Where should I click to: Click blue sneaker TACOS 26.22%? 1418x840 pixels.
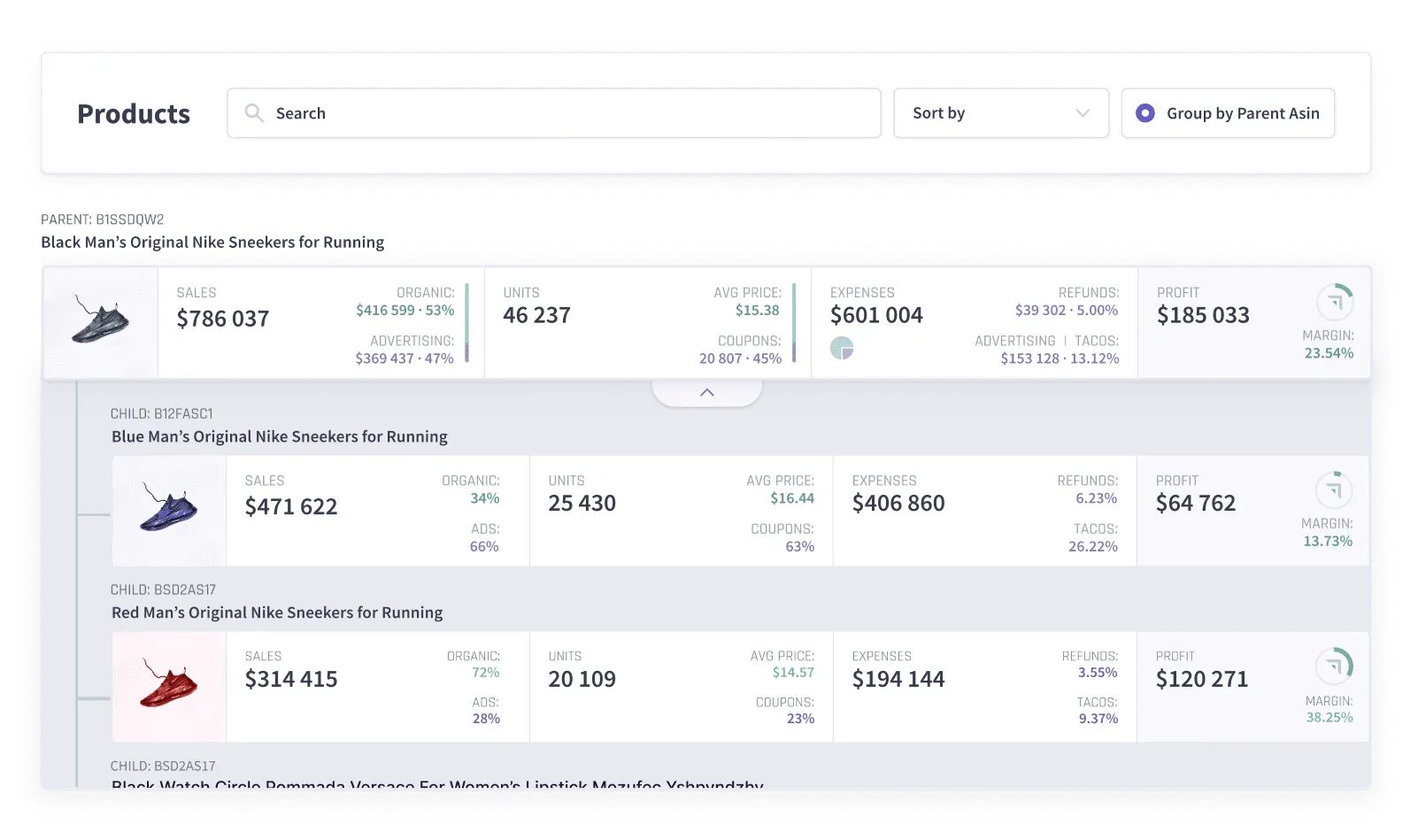coord(1093,547)
